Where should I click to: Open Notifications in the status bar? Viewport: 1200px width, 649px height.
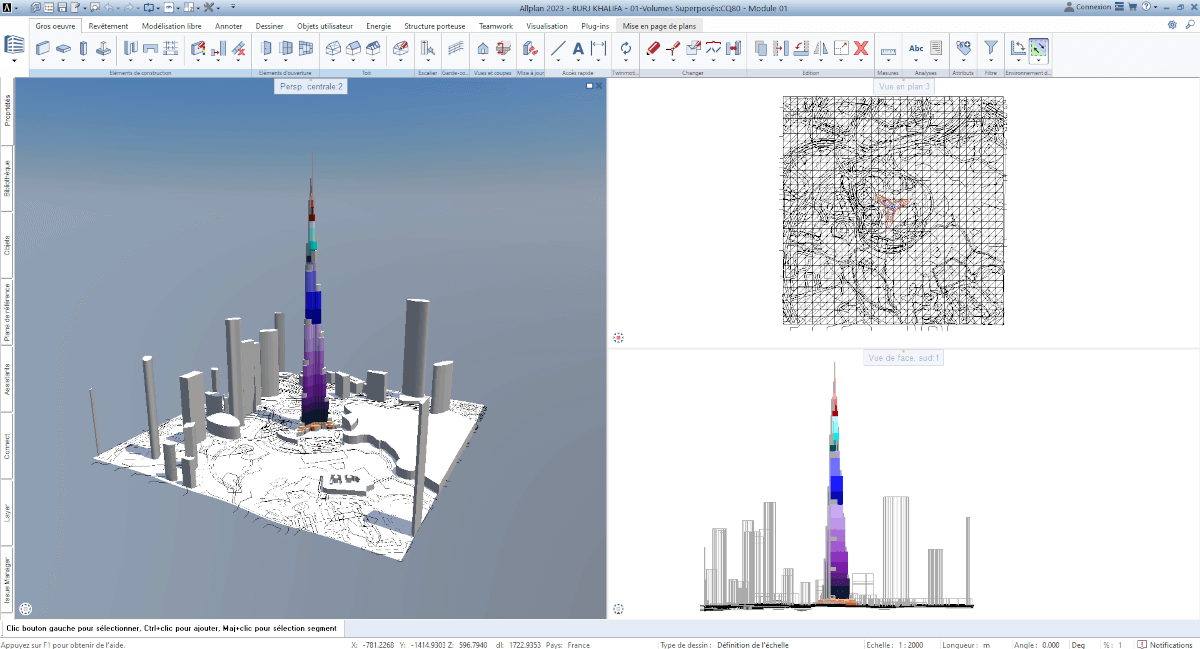(1166, 645)
